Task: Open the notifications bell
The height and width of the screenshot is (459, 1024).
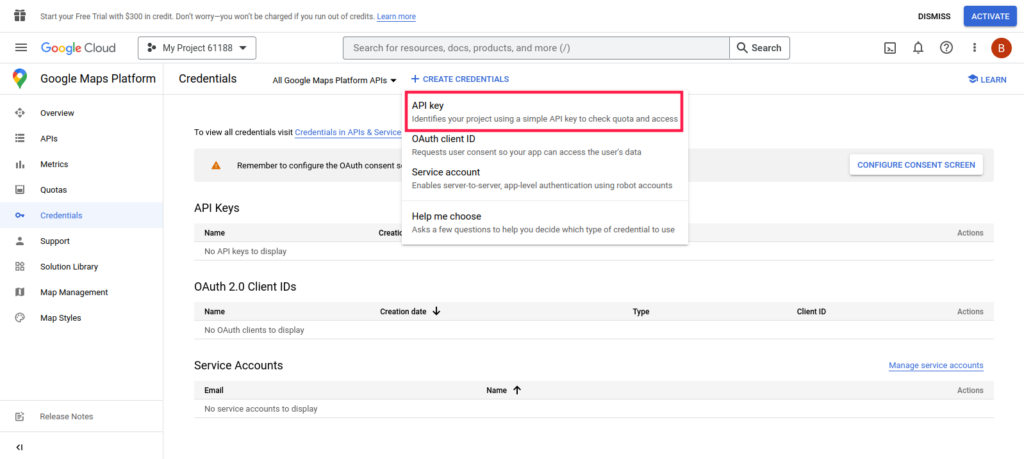Action: [x=918, y=48]
